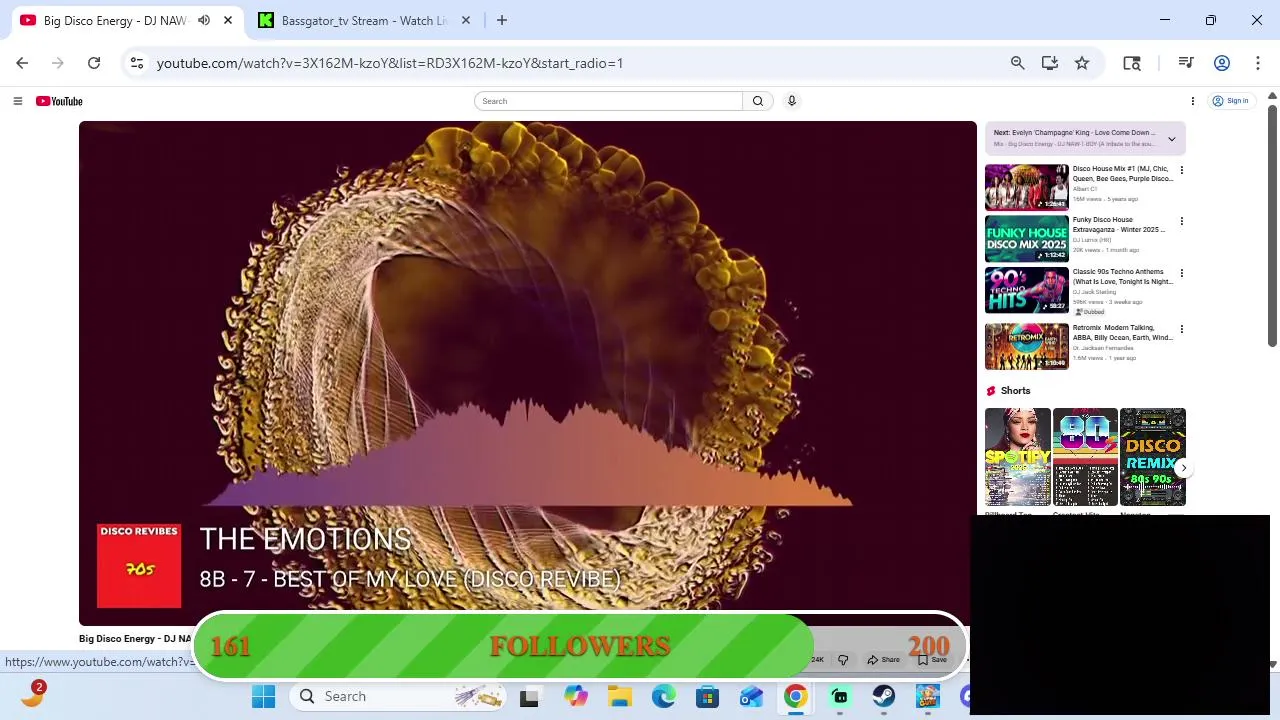The width and height of the screenshot is (1280, 720).
Task: Close the Big Disco Energy tab
Action: [x=228, y=20]
